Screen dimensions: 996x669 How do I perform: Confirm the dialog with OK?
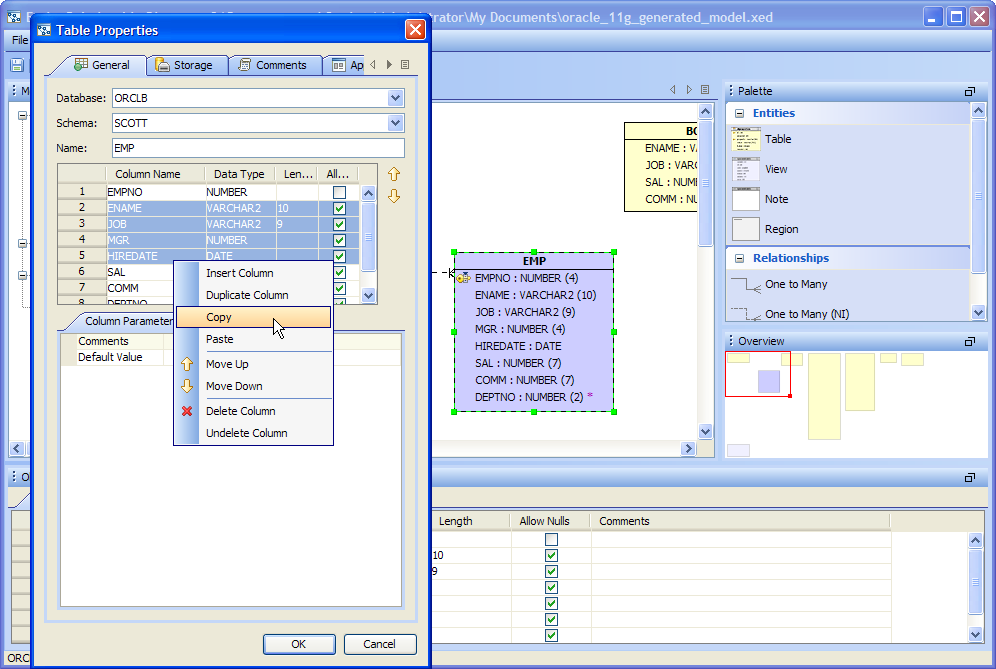(299, 644)
